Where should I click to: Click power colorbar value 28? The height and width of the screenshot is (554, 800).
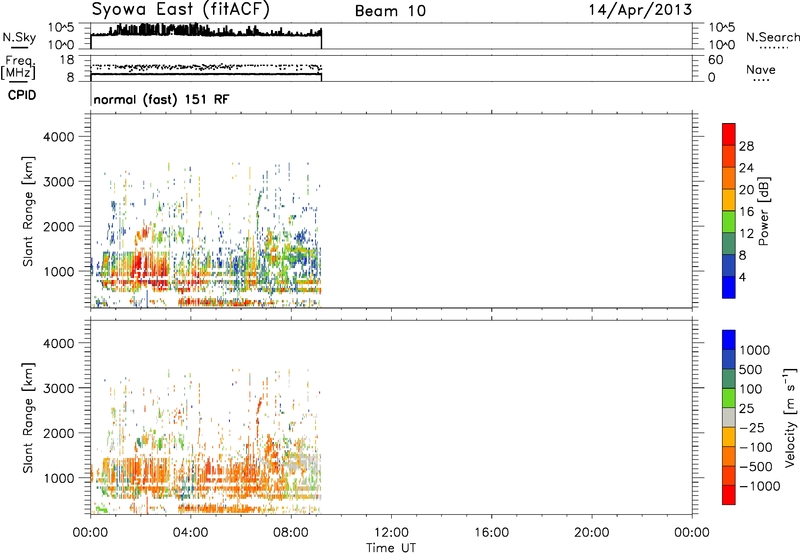coord(746,146)
